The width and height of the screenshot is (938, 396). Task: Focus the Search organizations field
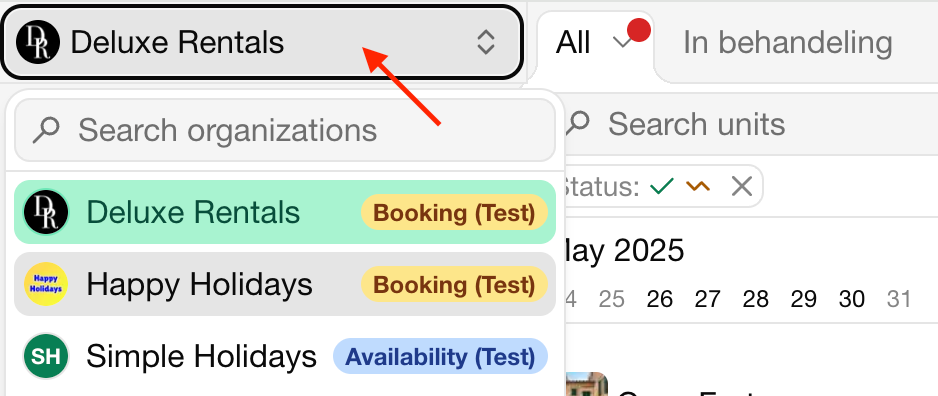(285, 130)
